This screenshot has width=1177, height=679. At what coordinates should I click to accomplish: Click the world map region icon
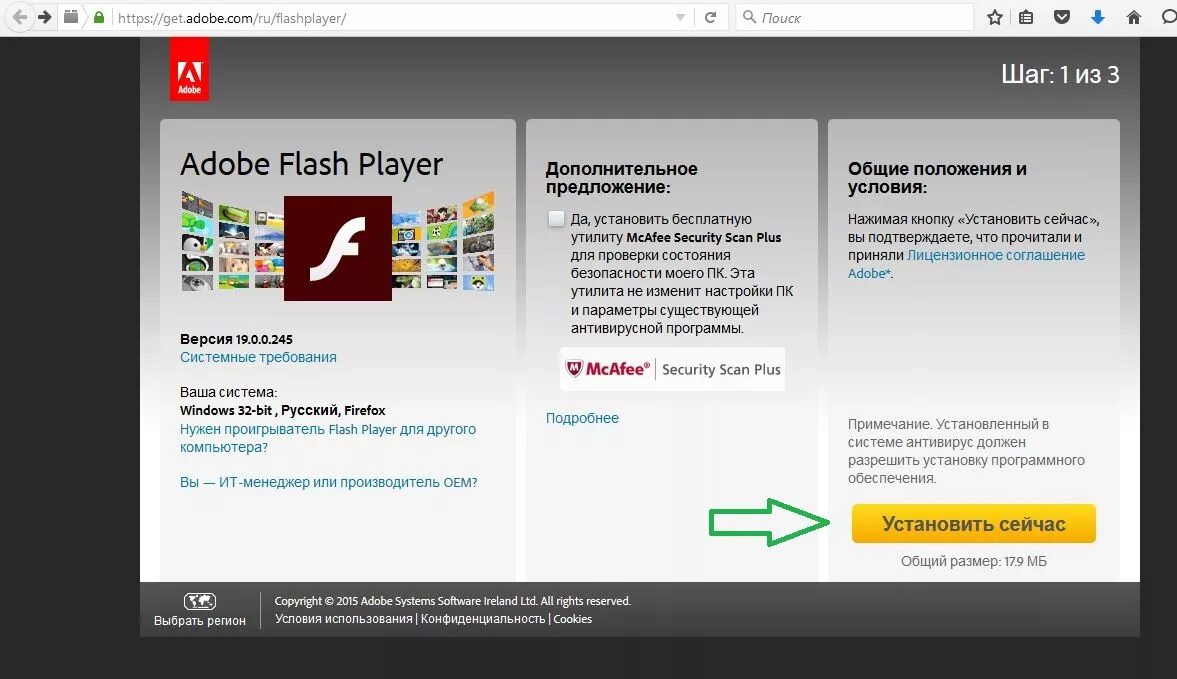click(200, 601)
